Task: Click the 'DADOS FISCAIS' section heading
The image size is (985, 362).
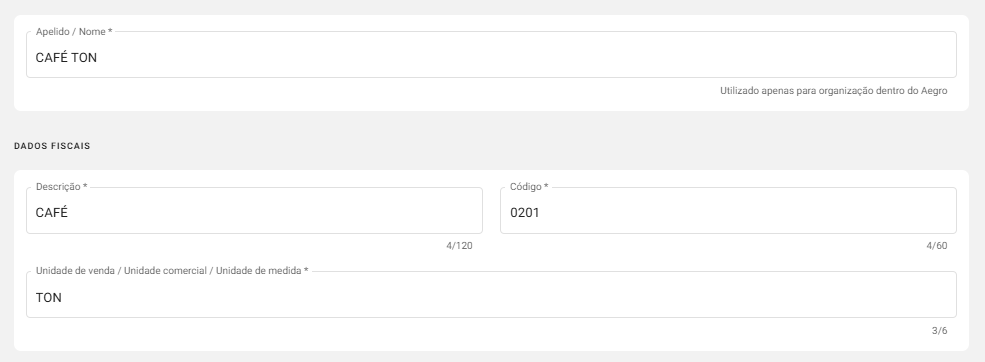Action: pos(52,146)
